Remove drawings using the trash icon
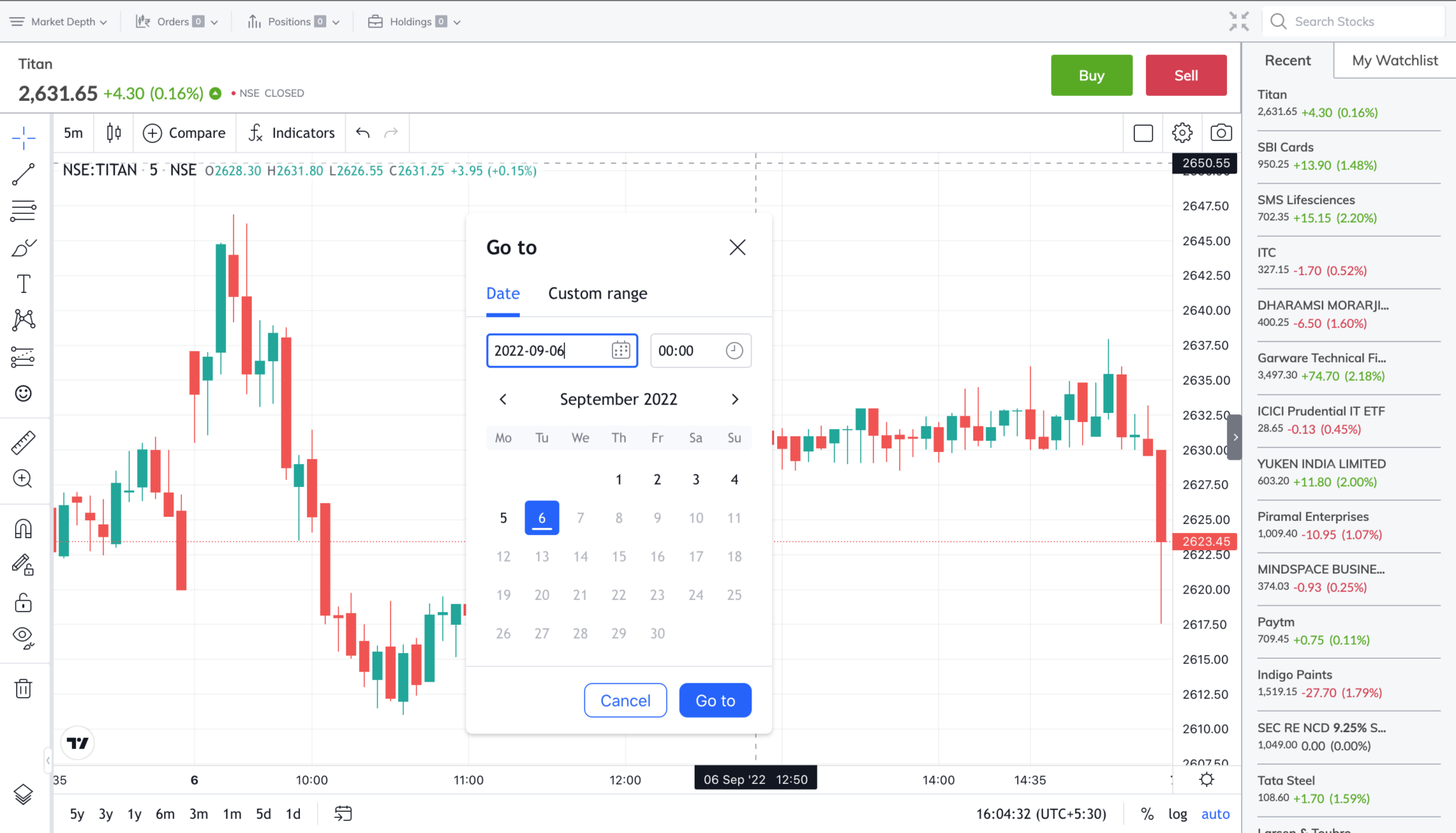Image resolution: width=1456 pixels, height=833 pixels. pos(23,687)
